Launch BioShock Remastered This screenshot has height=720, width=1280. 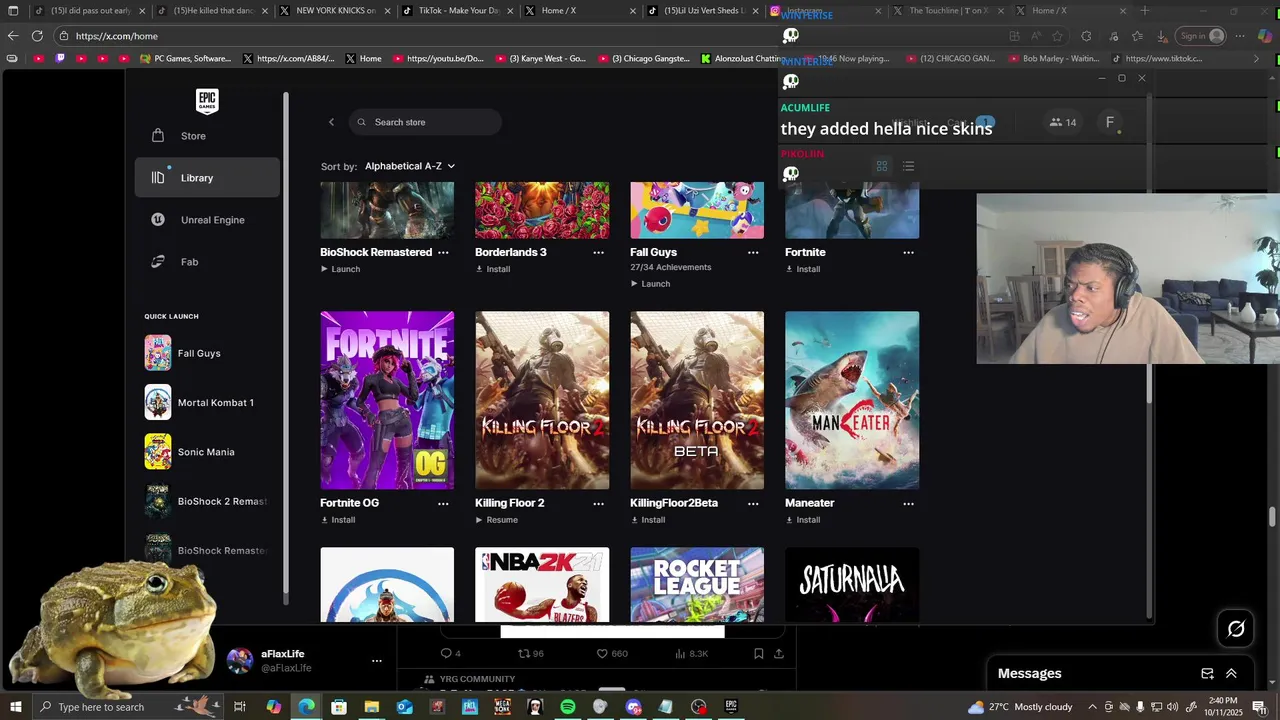tap(340, 269)
